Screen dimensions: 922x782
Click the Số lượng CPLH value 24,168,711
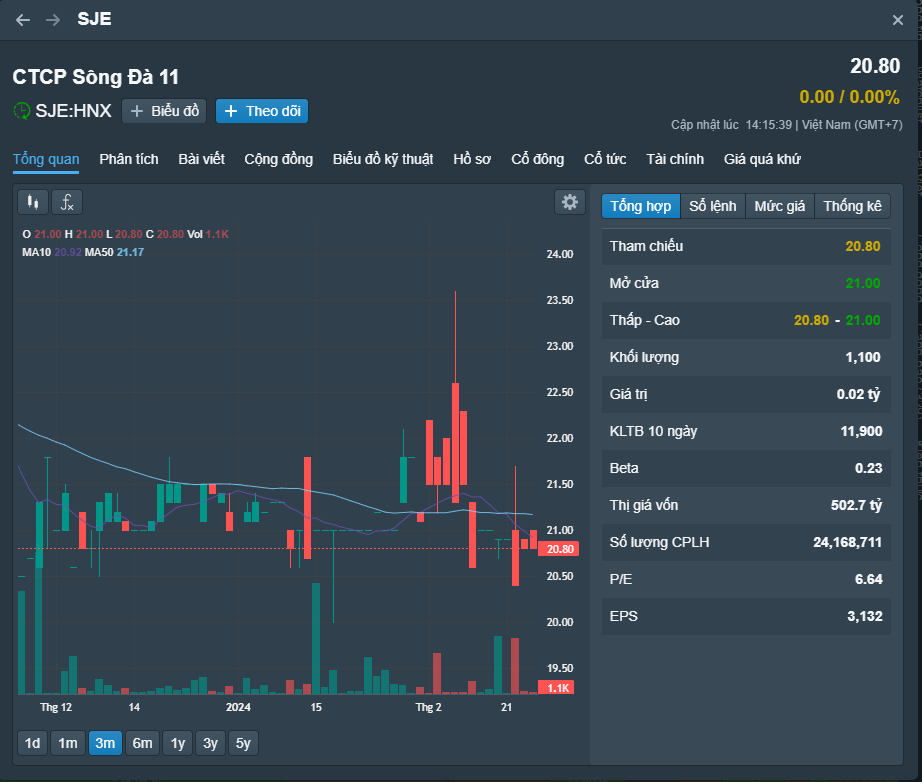[847, 543]
